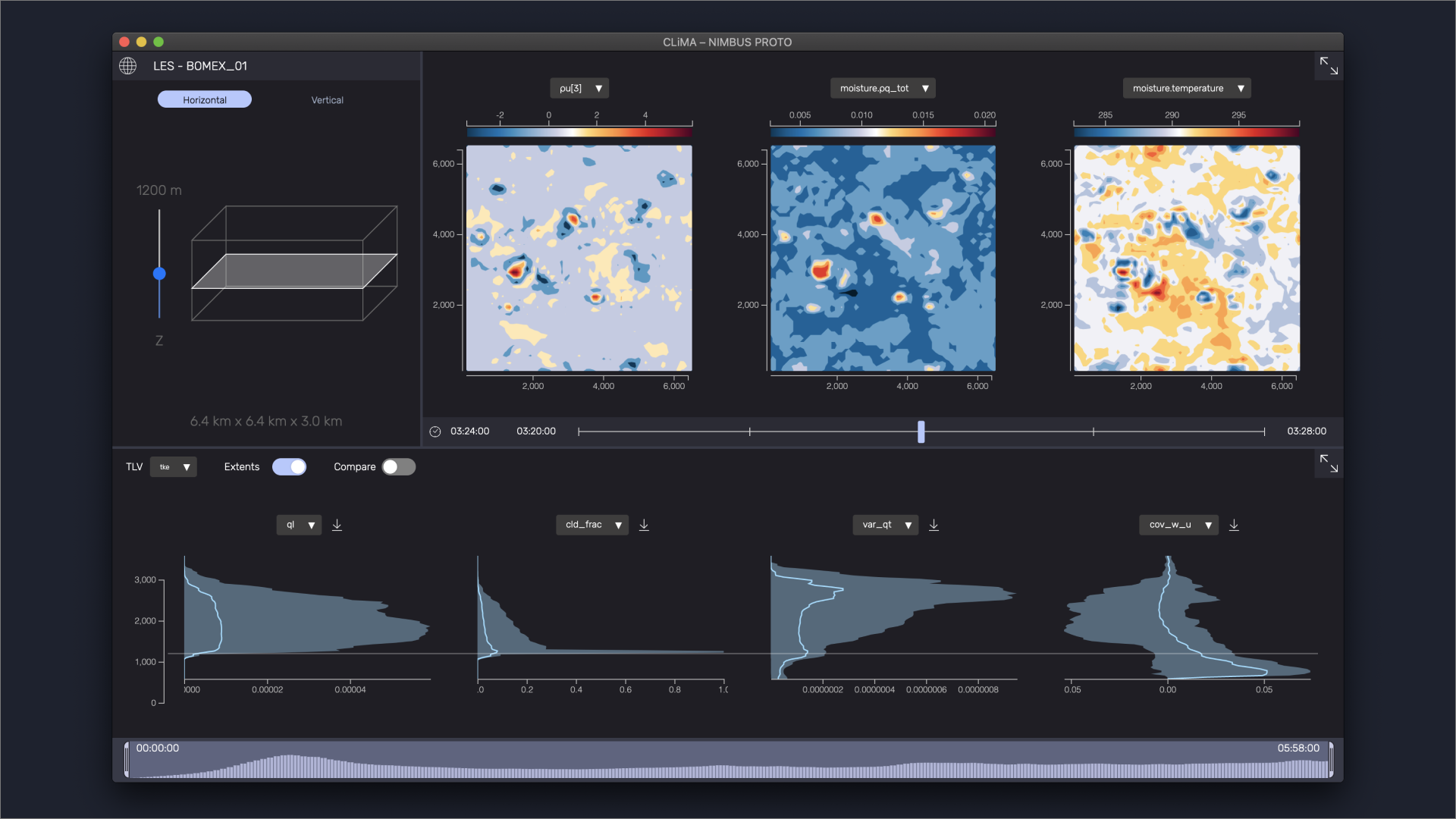This screenshot has width=1456, height=819.
Task: Click the time scrubber handle
Action: tap(921, 431)
